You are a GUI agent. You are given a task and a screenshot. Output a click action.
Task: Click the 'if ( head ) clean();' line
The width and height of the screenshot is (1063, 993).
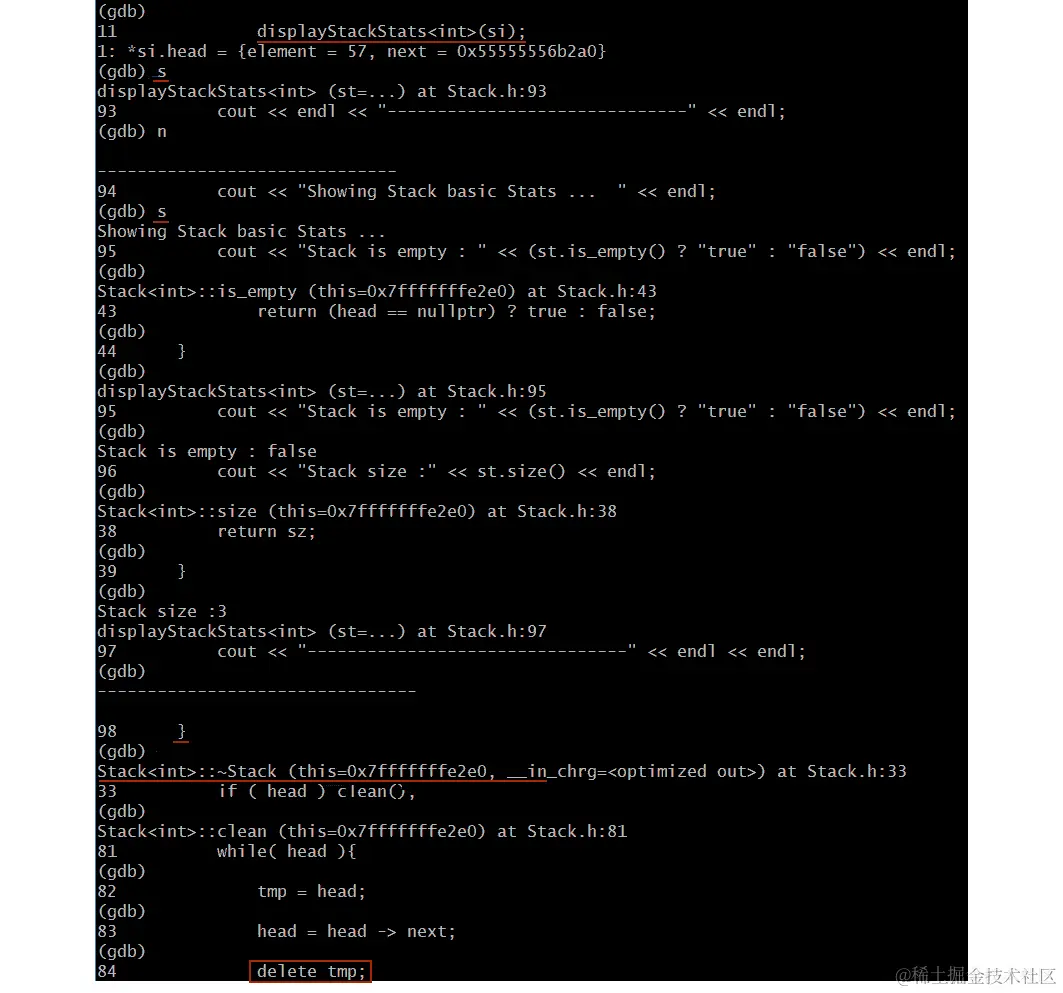click(x=317, y=791)
